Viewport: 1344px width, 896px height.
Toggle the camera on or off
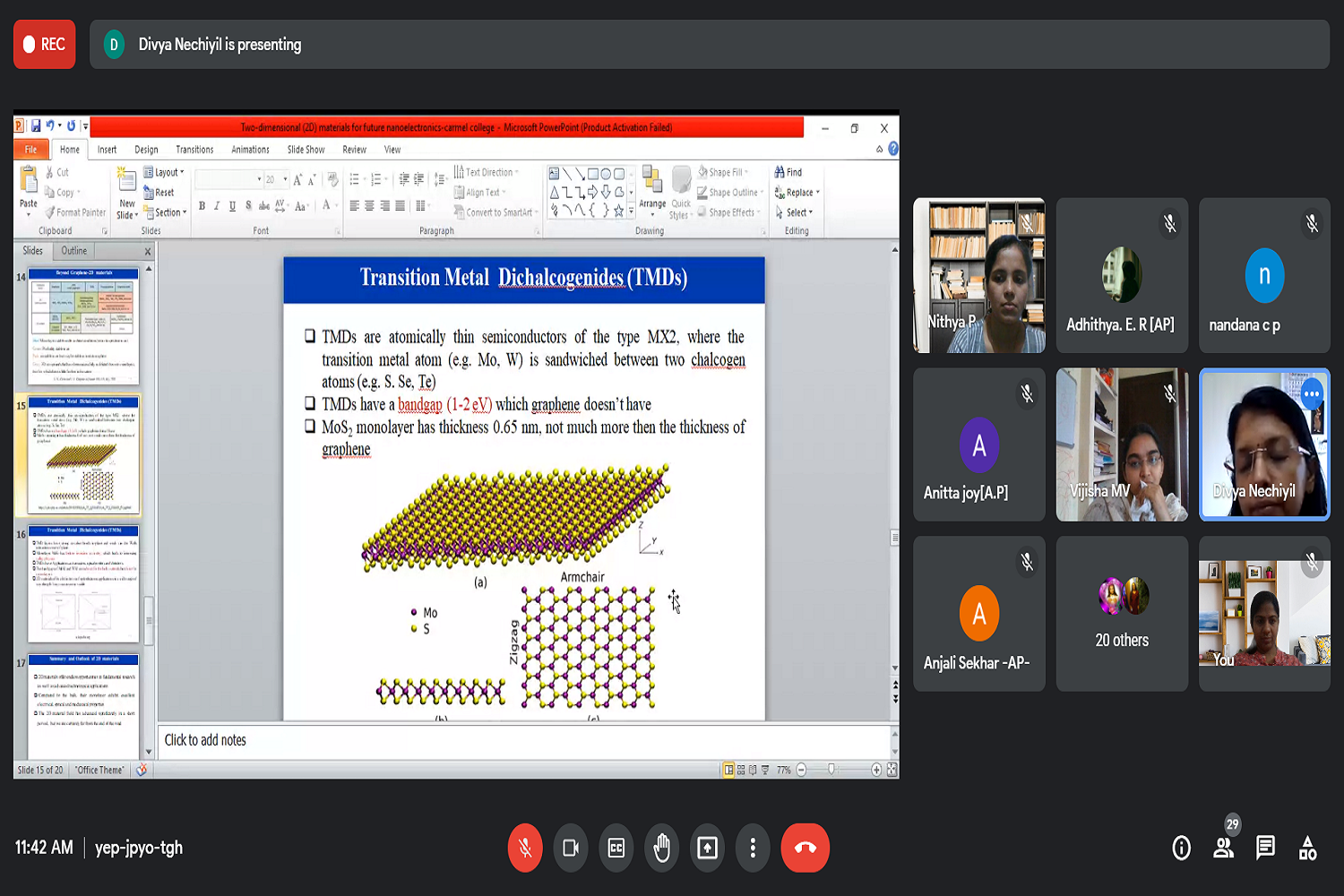pyautogui.click(x=571, y=848)
